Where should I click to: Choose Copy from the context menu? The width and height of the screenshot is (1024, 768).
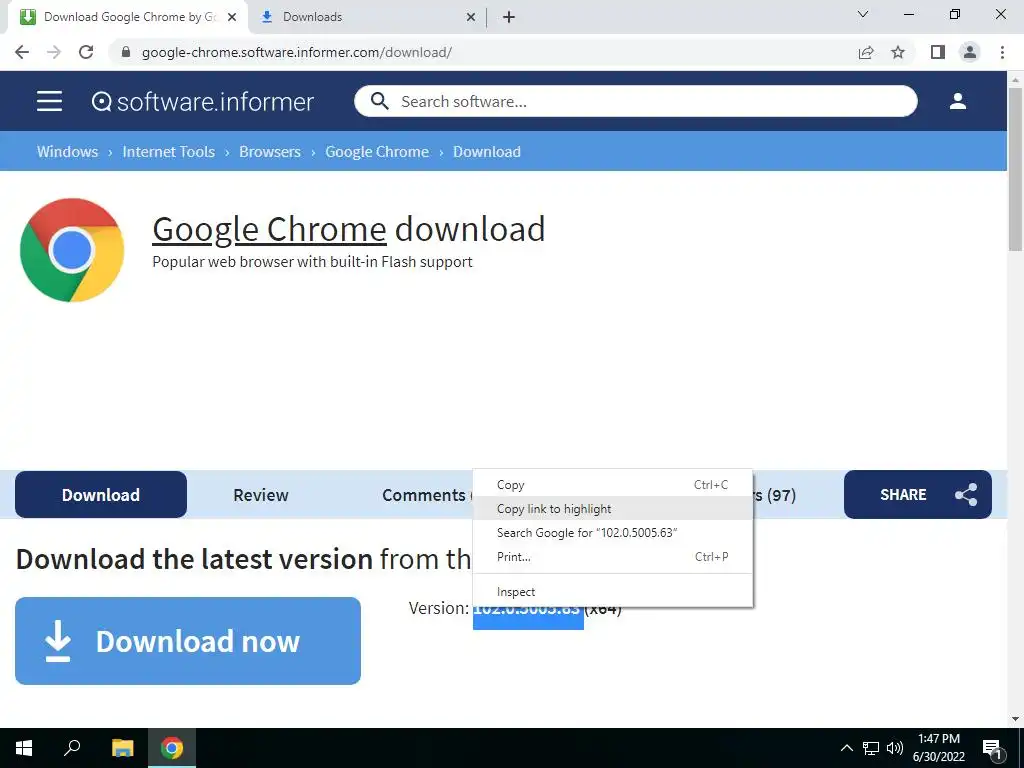[x=613, y=485]
